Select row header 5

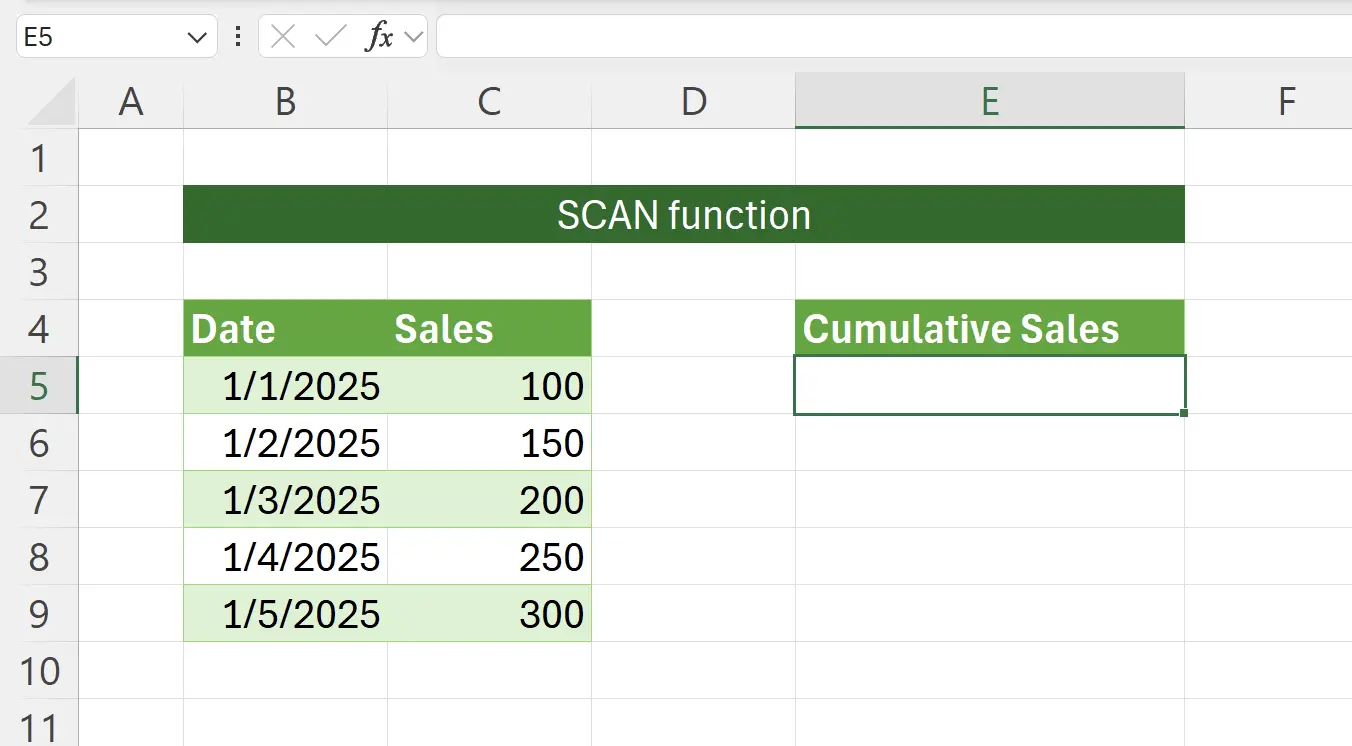tap(40, 386)
